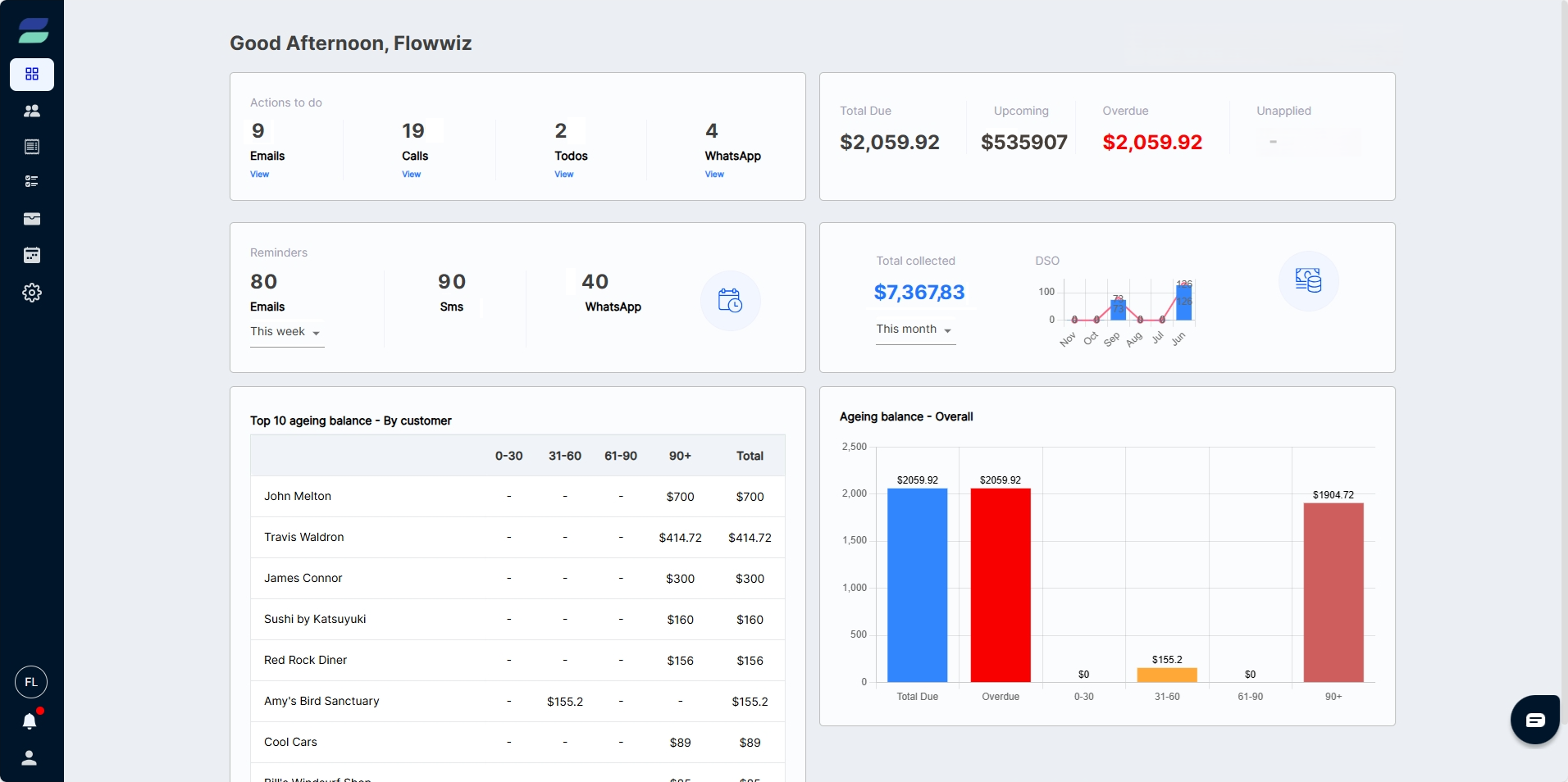
Task: Open the This month collection dropdown
Action: [x=915, y=330]
